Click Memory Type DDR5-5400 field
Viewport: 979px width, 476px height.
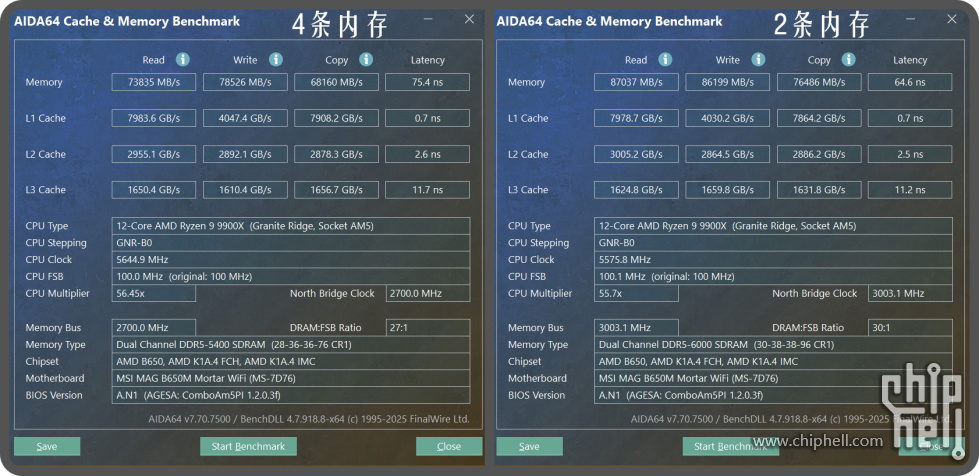pos(291,345)
